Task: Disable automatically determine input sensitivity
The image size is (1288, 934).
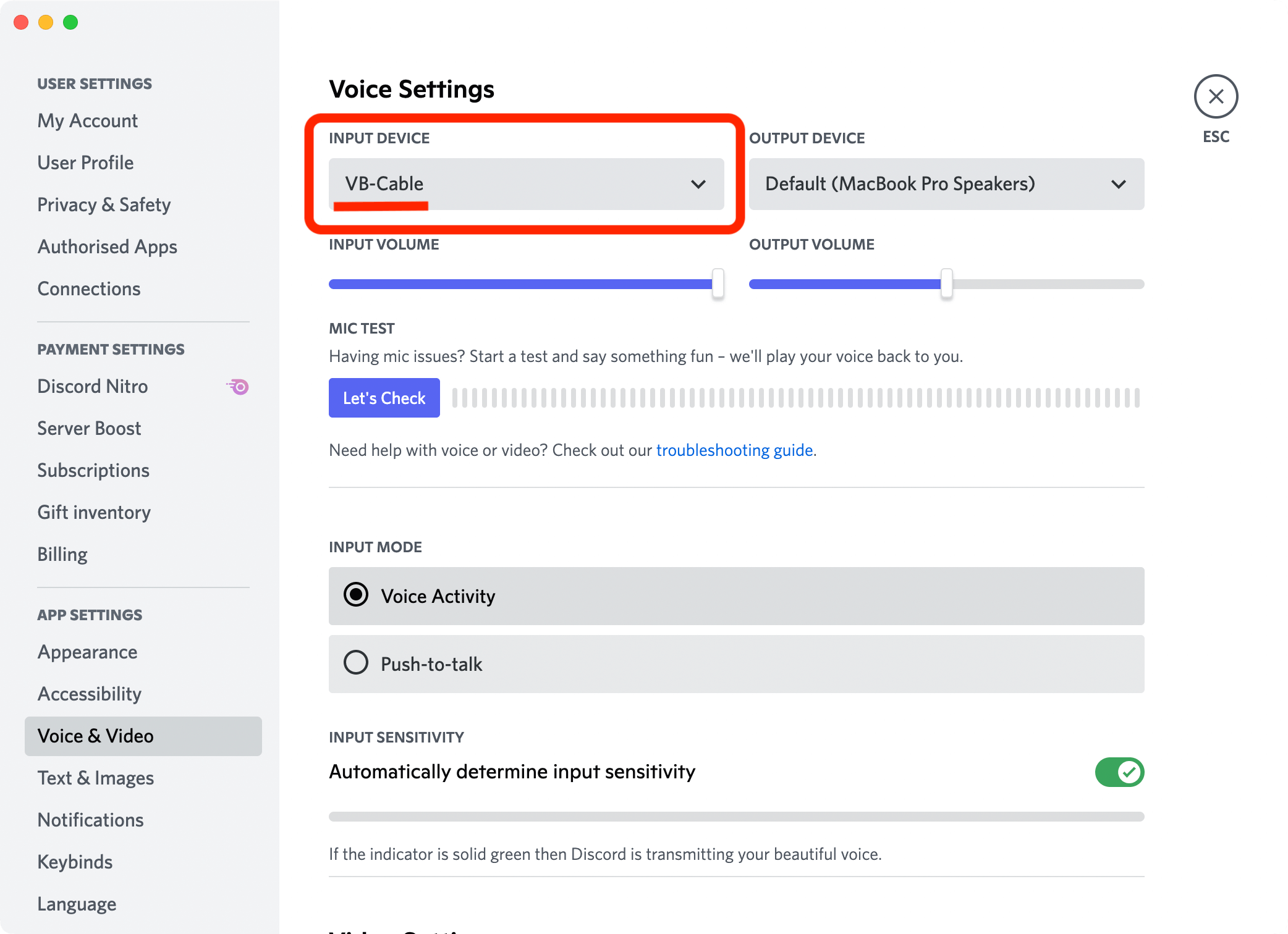Action: 1120,772
